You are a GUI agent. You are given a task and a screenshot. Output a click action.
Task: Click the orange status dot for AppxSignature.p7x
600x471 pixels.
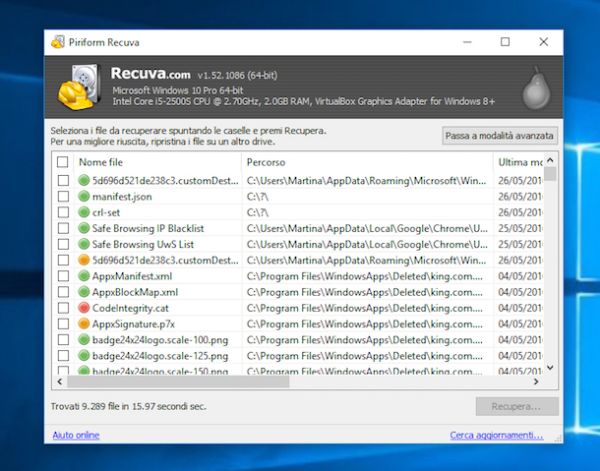click(84, 324)
